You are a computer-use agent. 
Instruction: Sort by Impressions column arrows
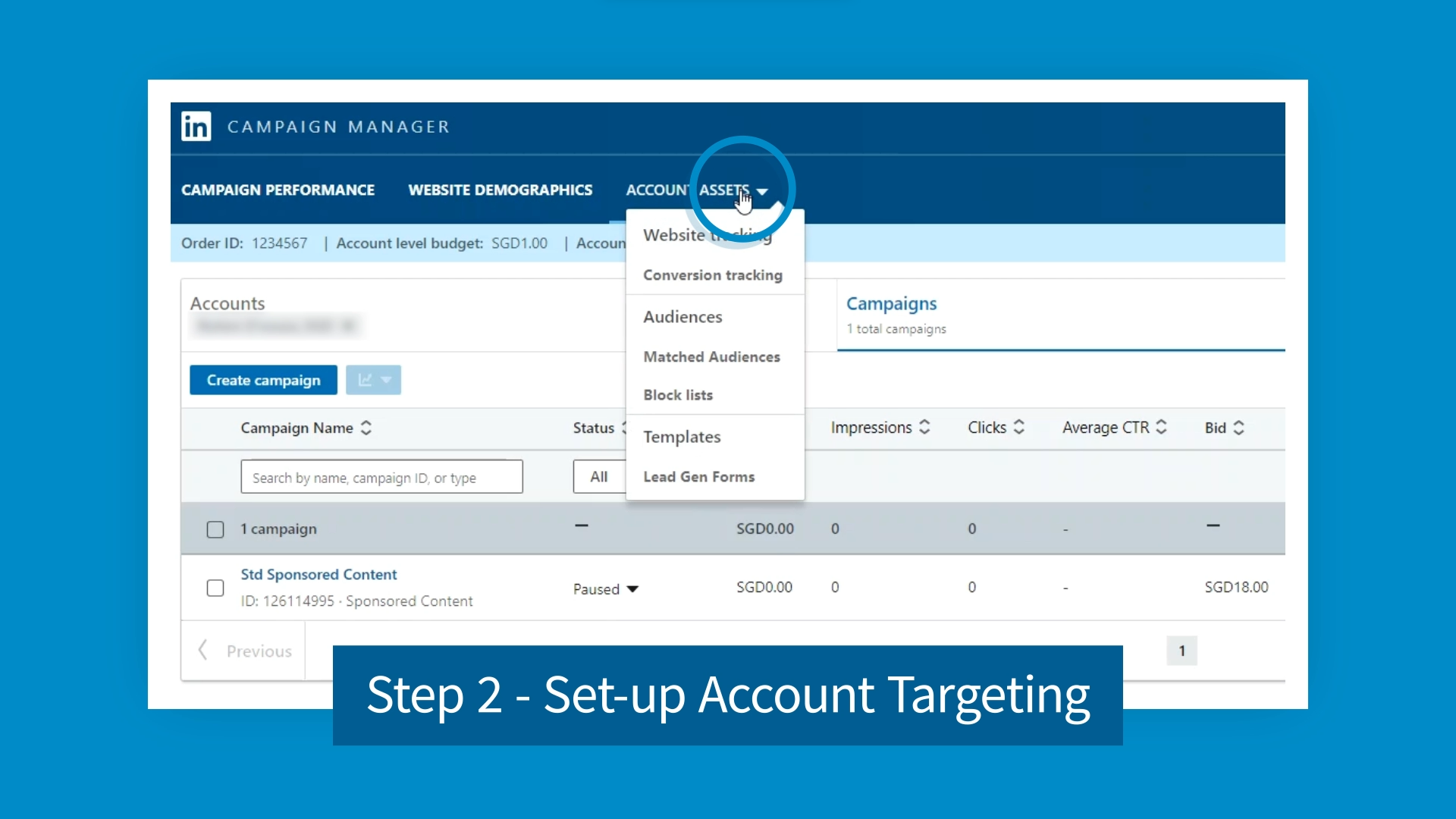[924, 427]
